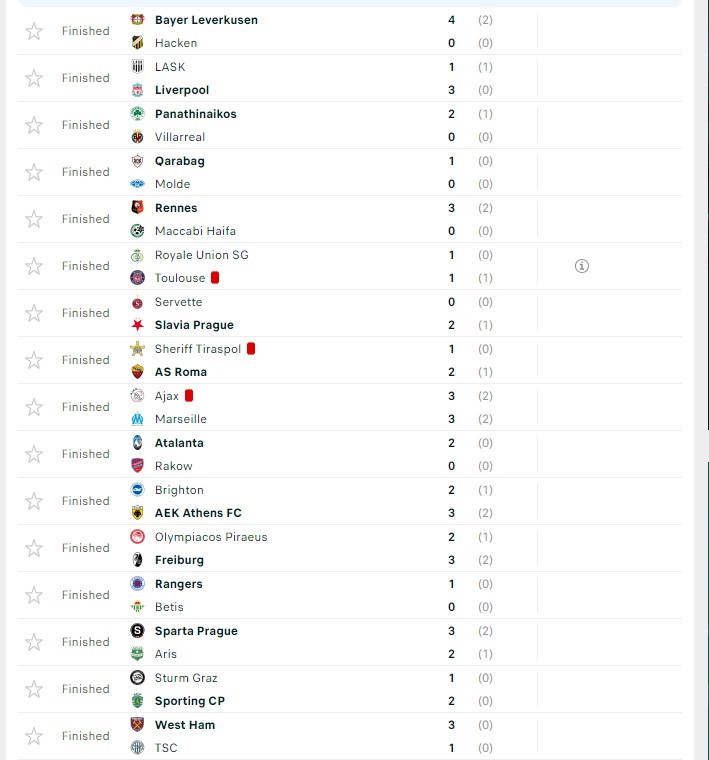Open the Slavia Prague team page
The image size is (709, 760).
click(x=194, y=325)
